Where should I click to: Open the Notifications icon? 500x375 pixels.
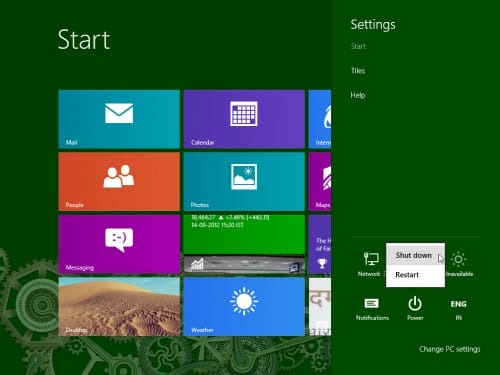(x=372, y=309)
